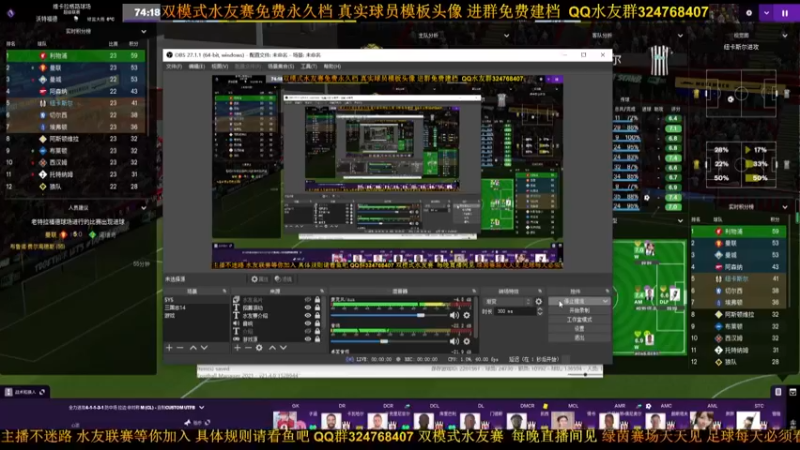
Task: Toggle visibility of the topmost source in the list
Action: (x=308, y=300)
